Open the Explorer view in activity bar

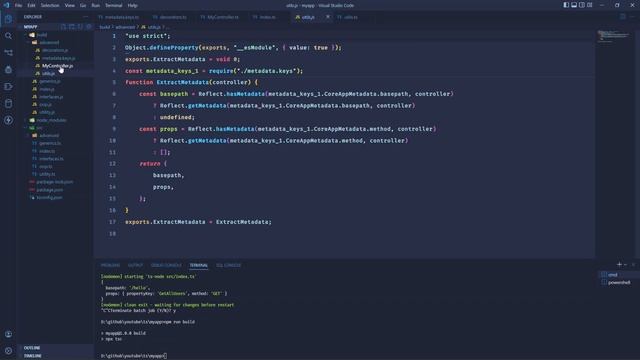[8, 19]
